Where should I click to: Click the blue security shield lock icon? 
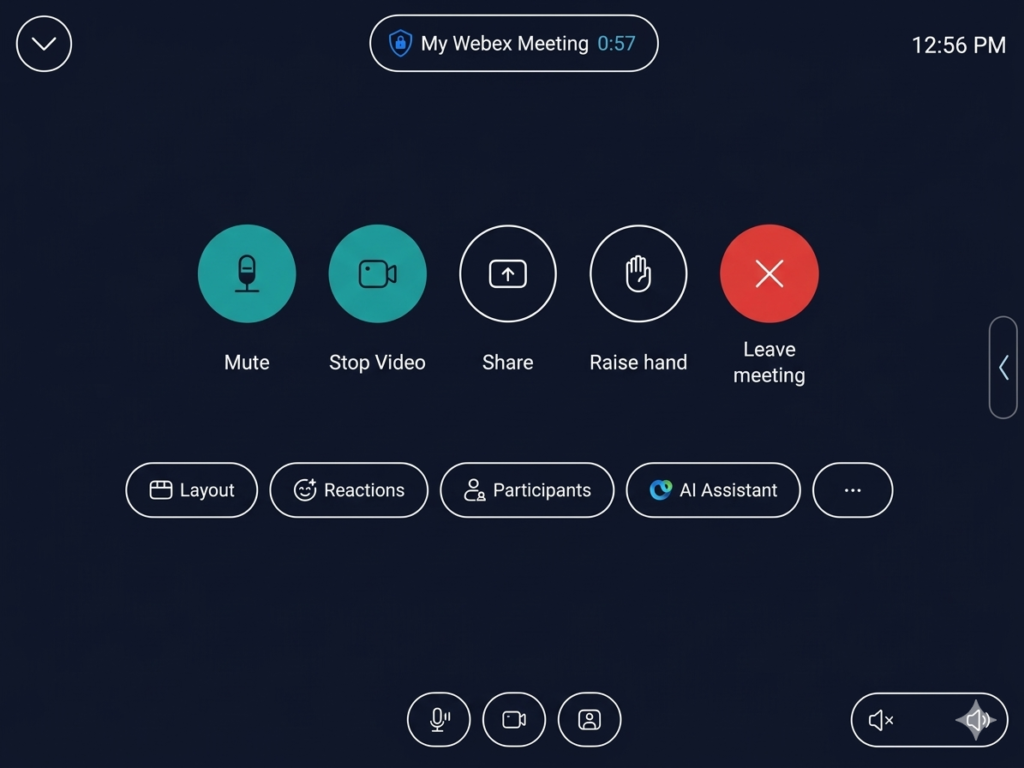tap(401, 44)
